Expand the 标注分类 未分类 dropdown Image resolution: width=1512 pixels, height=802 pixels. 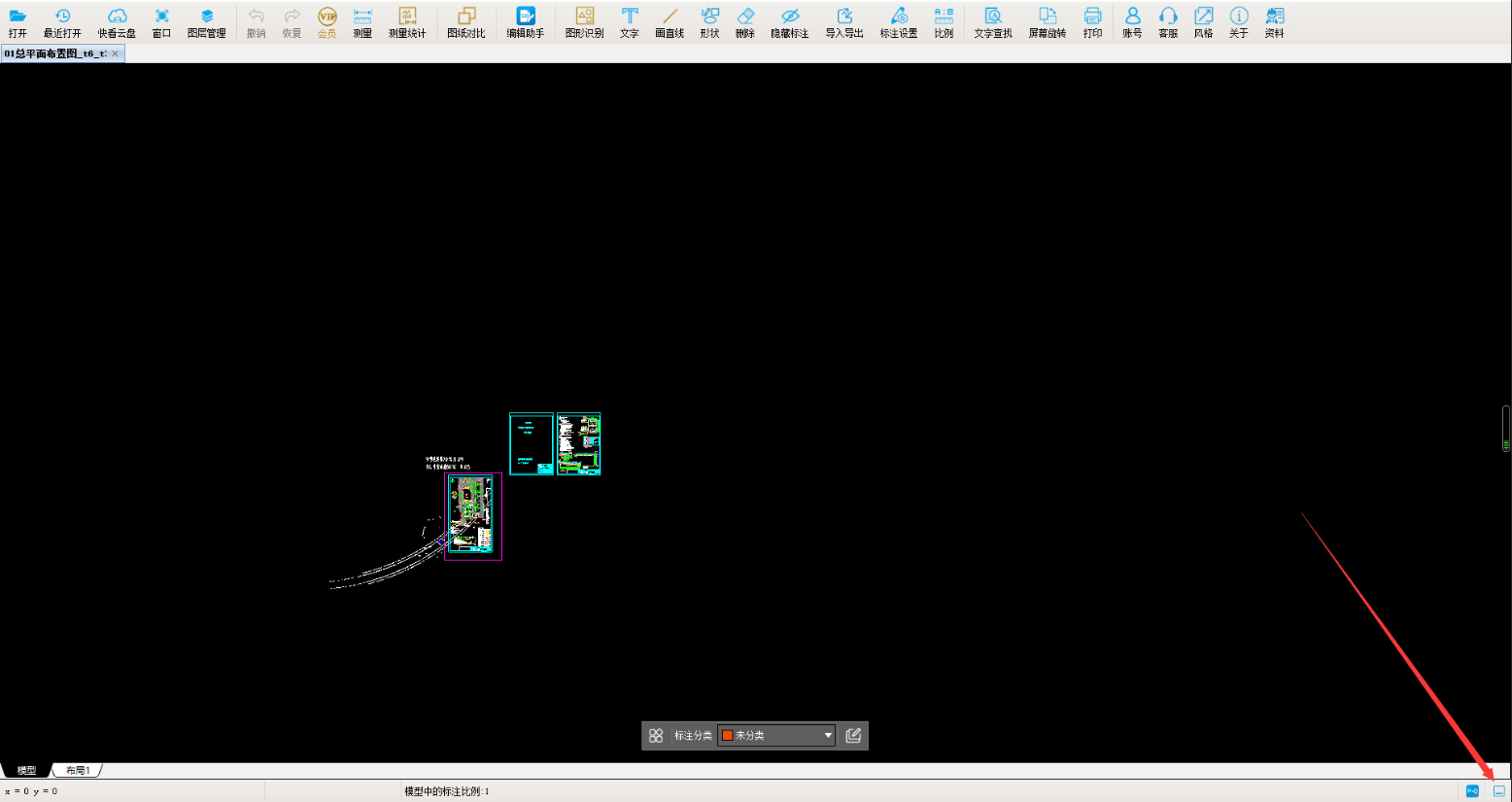point(828,736)
